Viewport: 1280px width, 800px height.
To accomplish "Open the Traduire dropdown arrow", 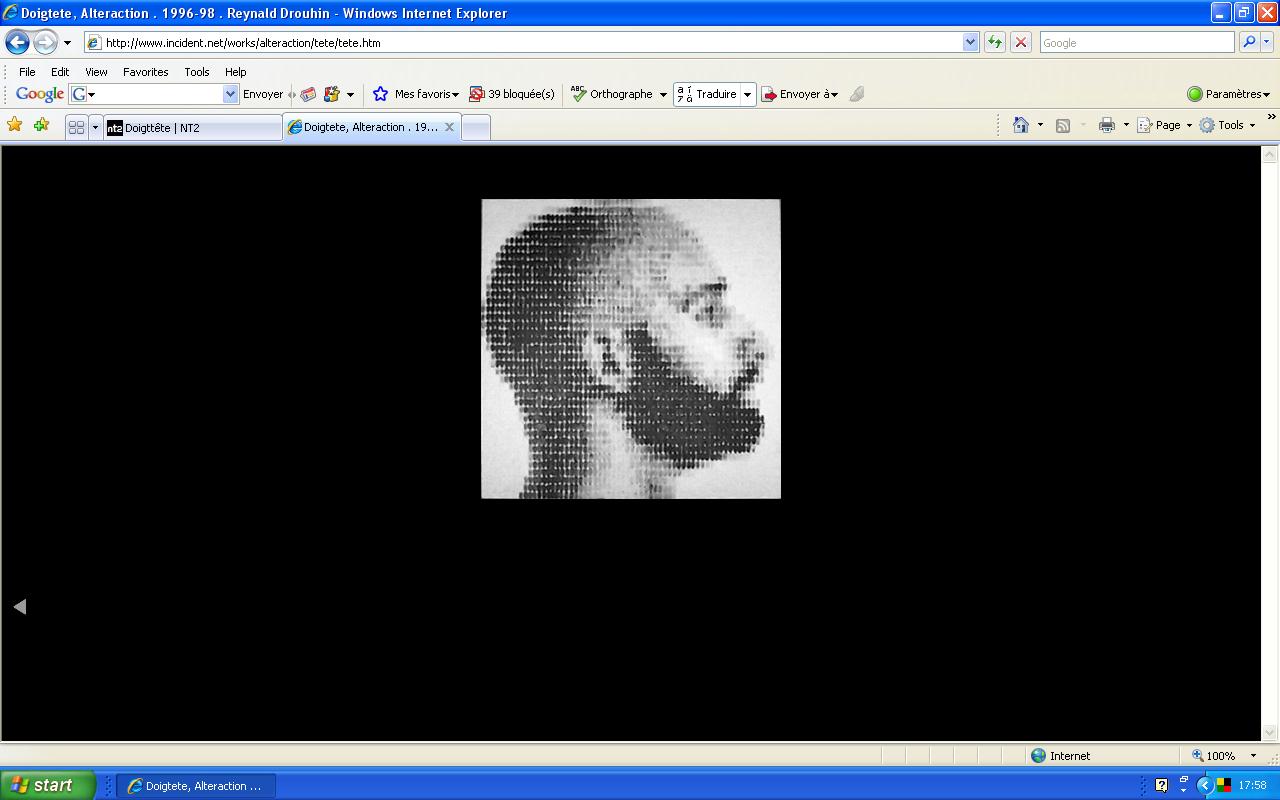I will coord(747,95).
